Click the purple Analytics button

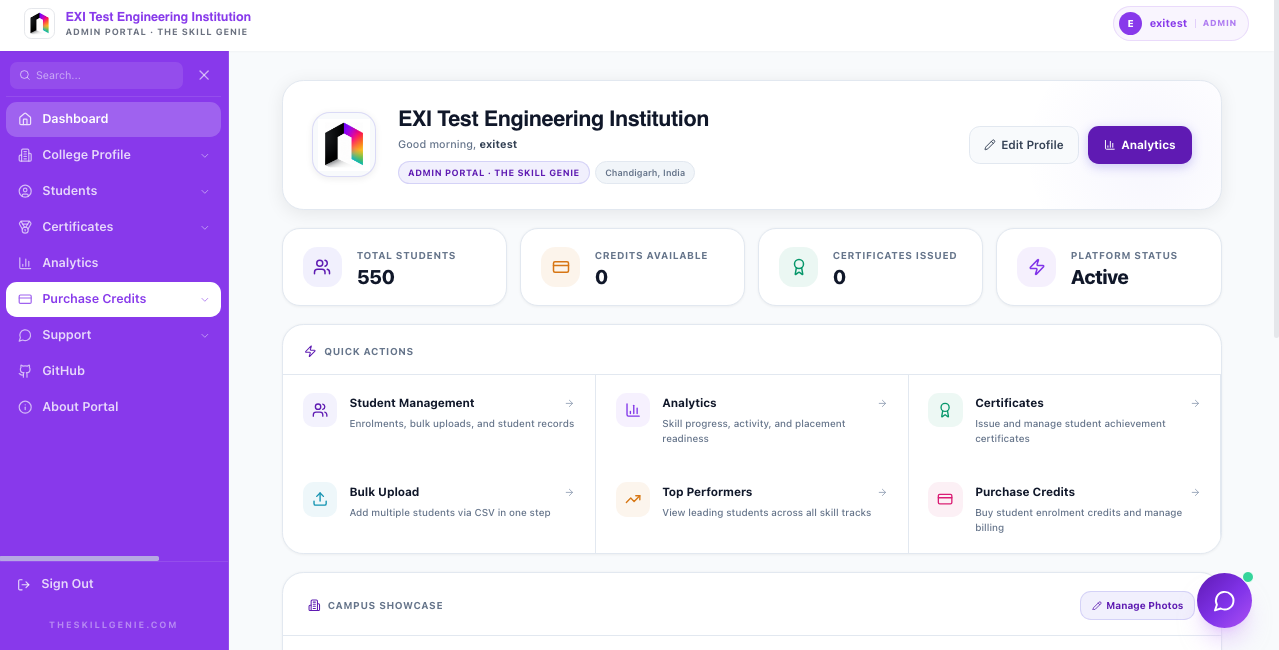[x=1140, y=145]
